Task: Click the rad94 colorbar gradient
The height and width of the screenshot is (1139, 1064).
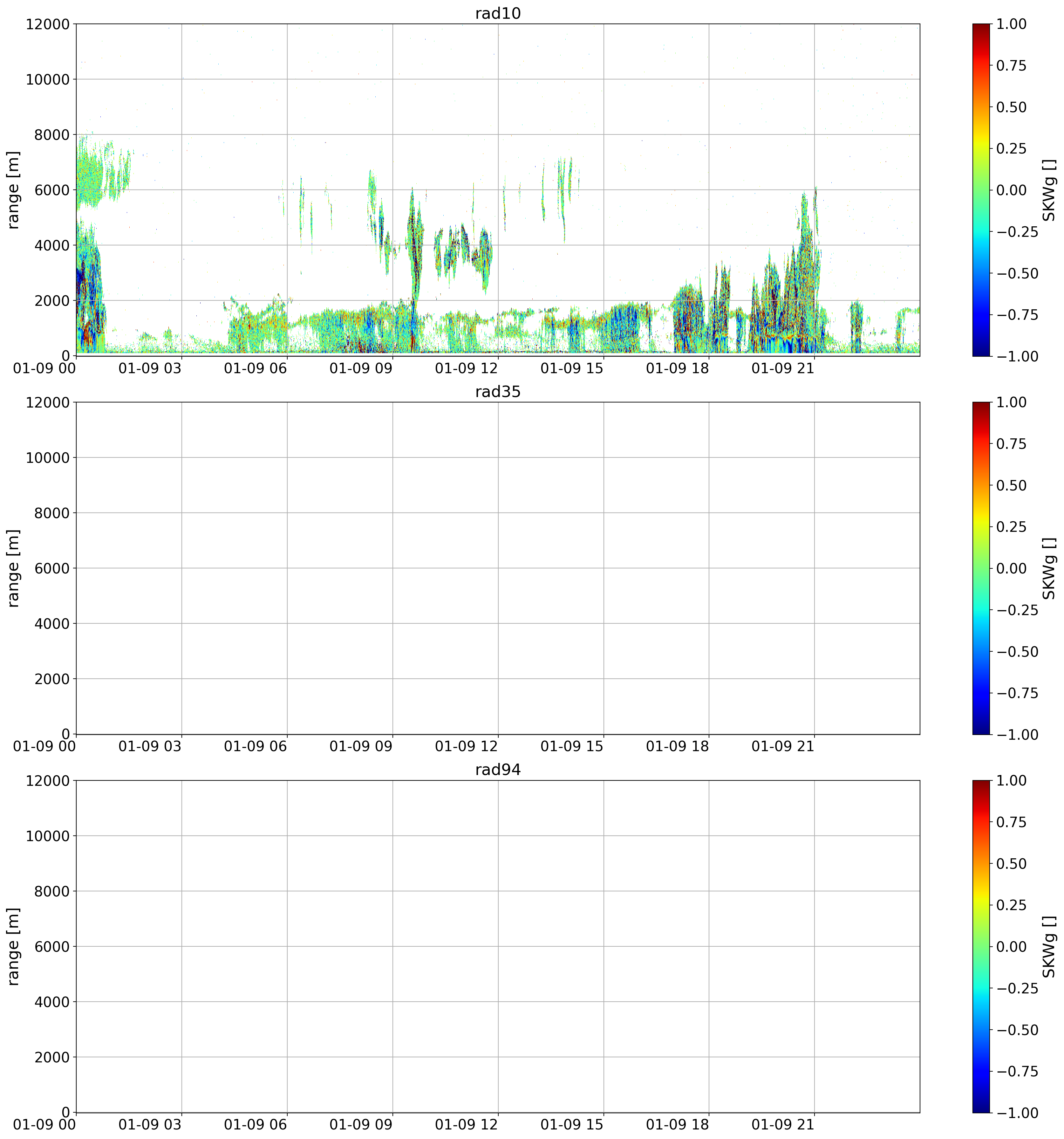Action: tap(981, 946)
